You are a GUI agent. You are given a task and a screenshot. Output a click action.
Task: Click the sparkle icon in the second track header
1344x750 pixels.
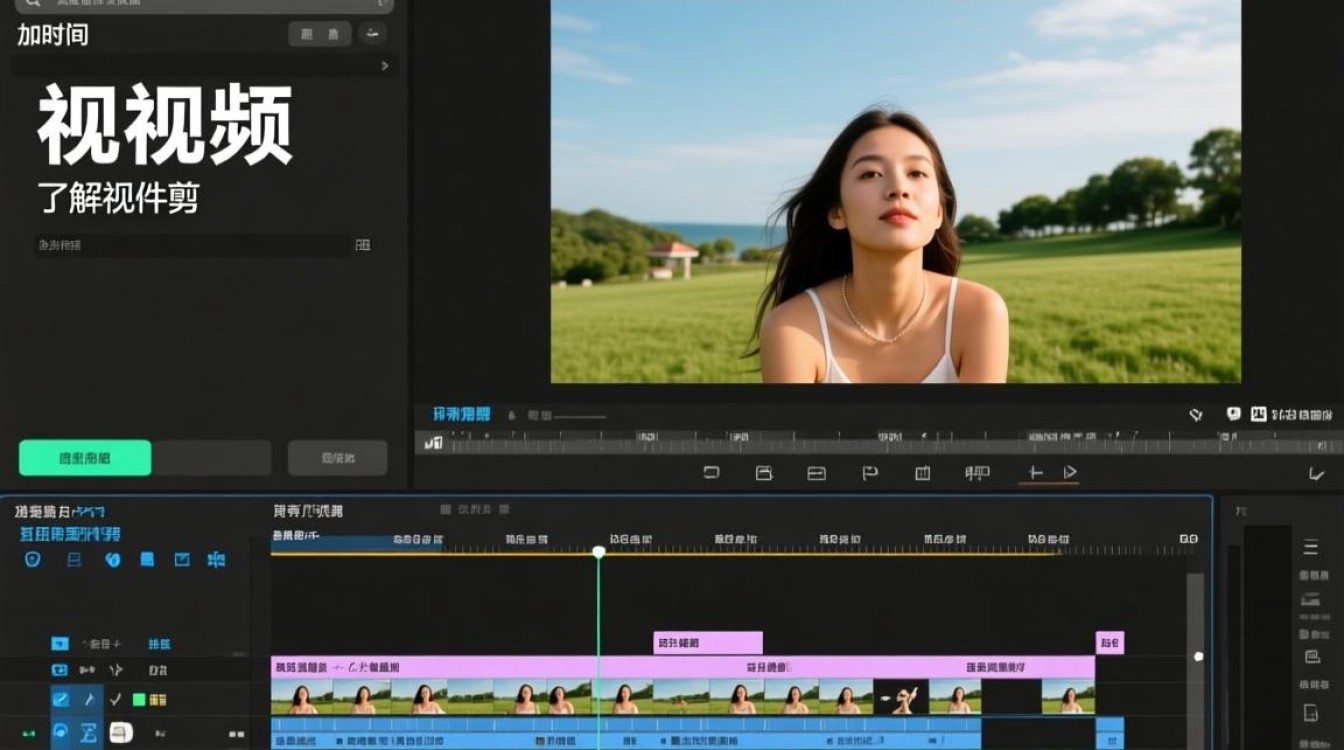[x=115, y=670]
